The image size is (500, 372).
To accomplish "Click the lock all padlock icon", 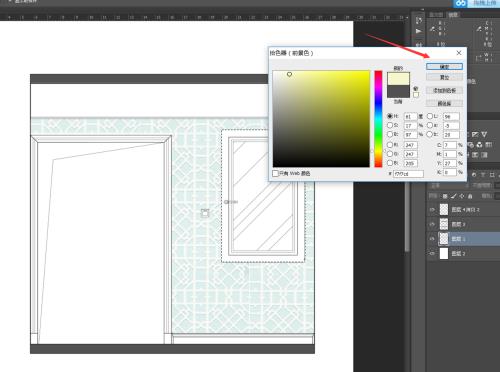I will point(470,196).
